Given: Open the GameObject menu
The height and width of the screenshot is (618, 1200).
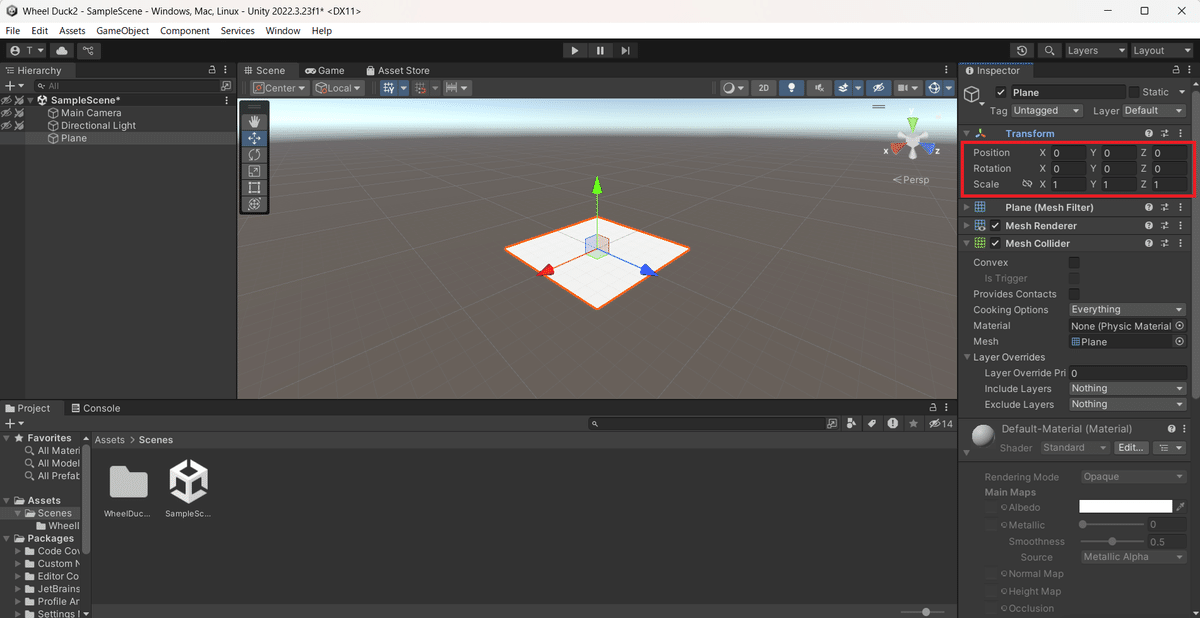Looking at the screenshot, I should [x=122, y=31].
